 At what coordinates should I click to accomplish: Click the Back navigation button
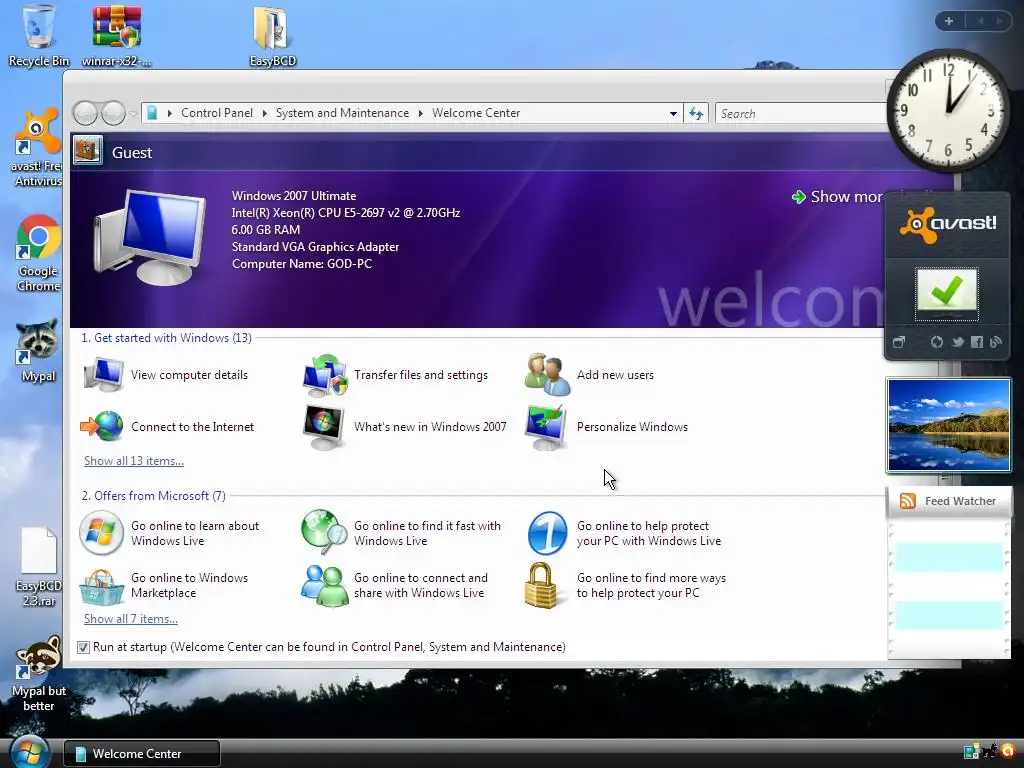click(86, 114)
